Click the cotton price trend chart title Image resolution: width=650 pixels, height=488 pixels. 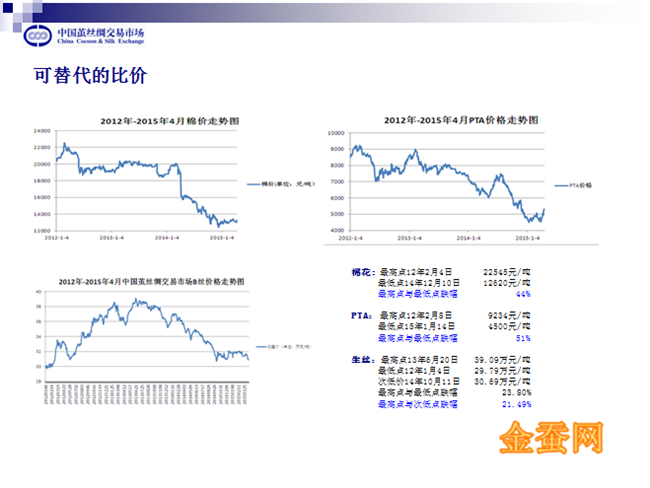[162, 121]
